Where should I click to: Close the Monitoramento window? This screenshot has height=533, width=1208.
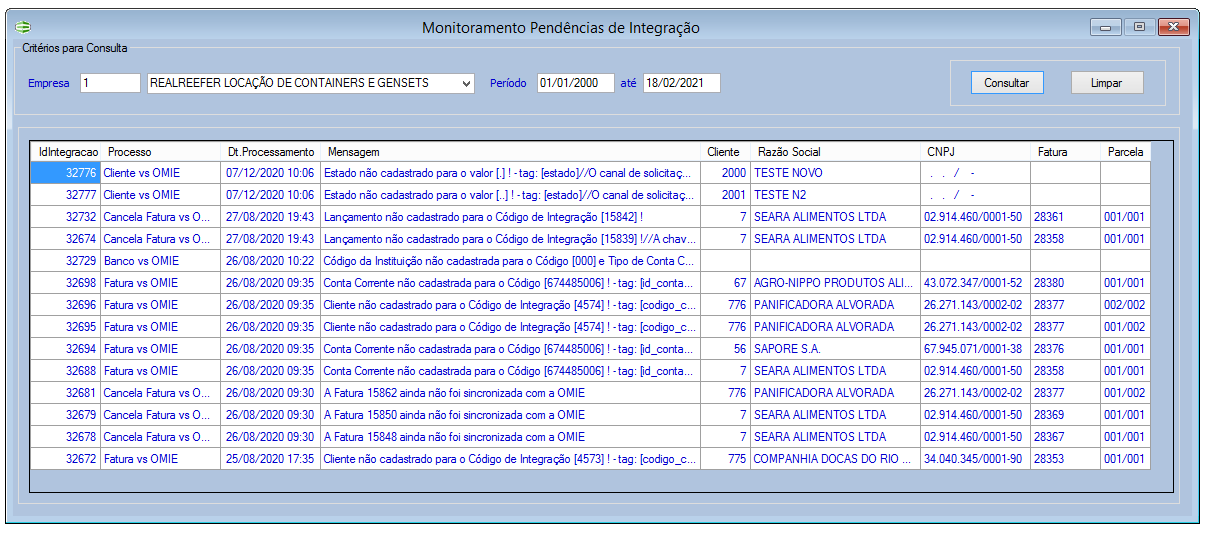click(1173, 27)
